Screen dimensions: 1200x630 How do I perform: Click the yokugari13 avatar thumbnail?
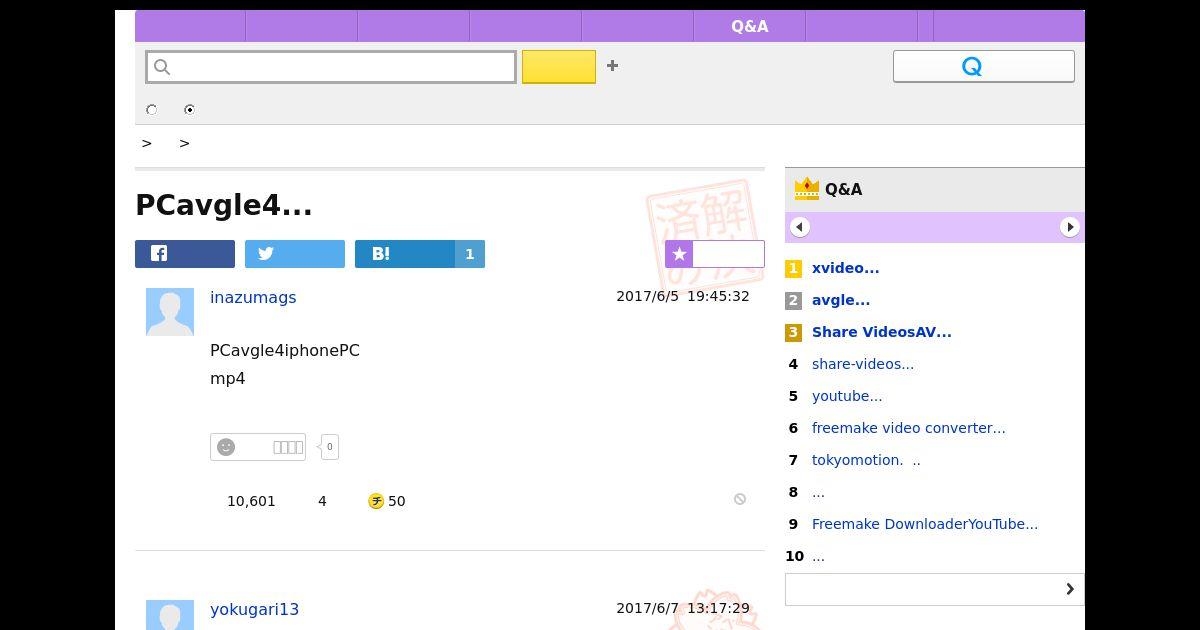coord(170,615)
